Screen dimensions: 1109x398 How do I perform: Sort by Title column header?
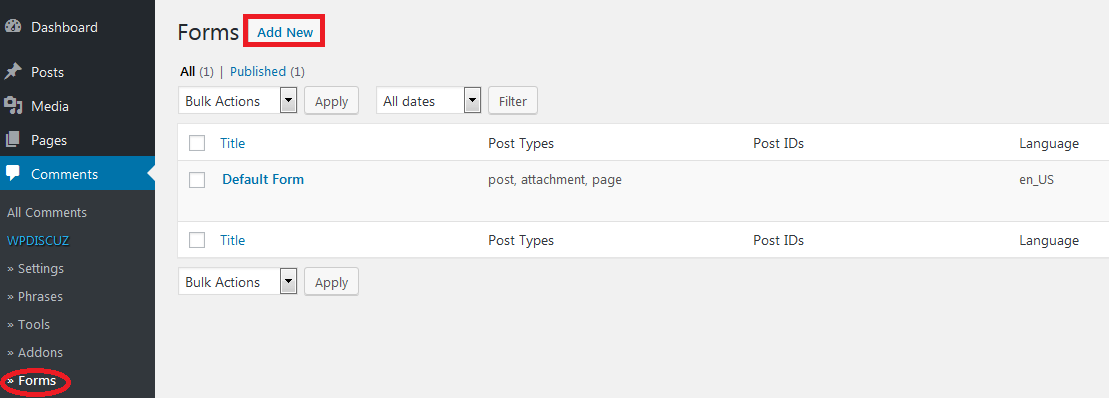[233, 144]
